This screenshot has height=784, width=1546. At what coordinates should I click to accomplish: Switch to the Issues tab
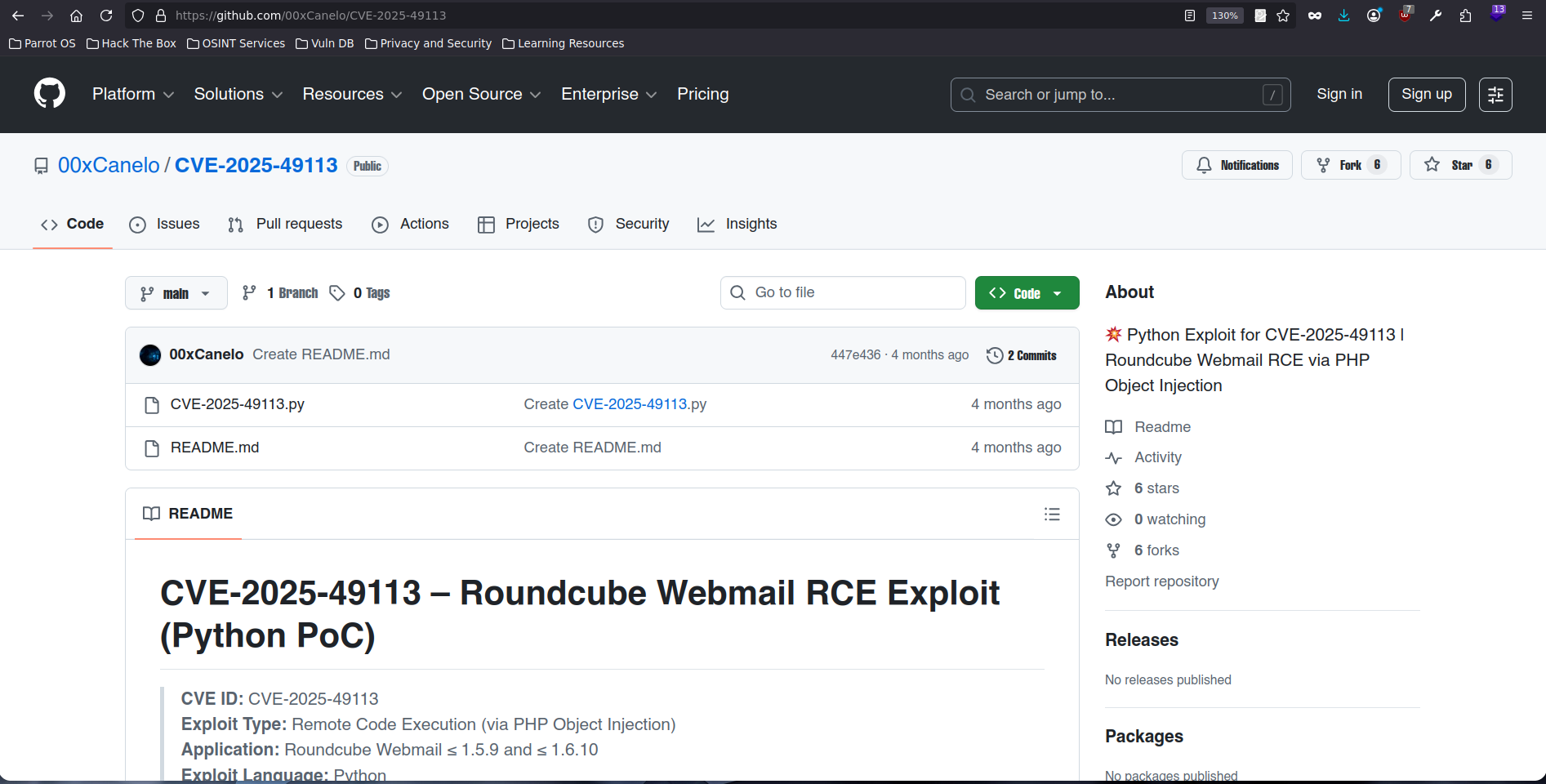[164, 225]
